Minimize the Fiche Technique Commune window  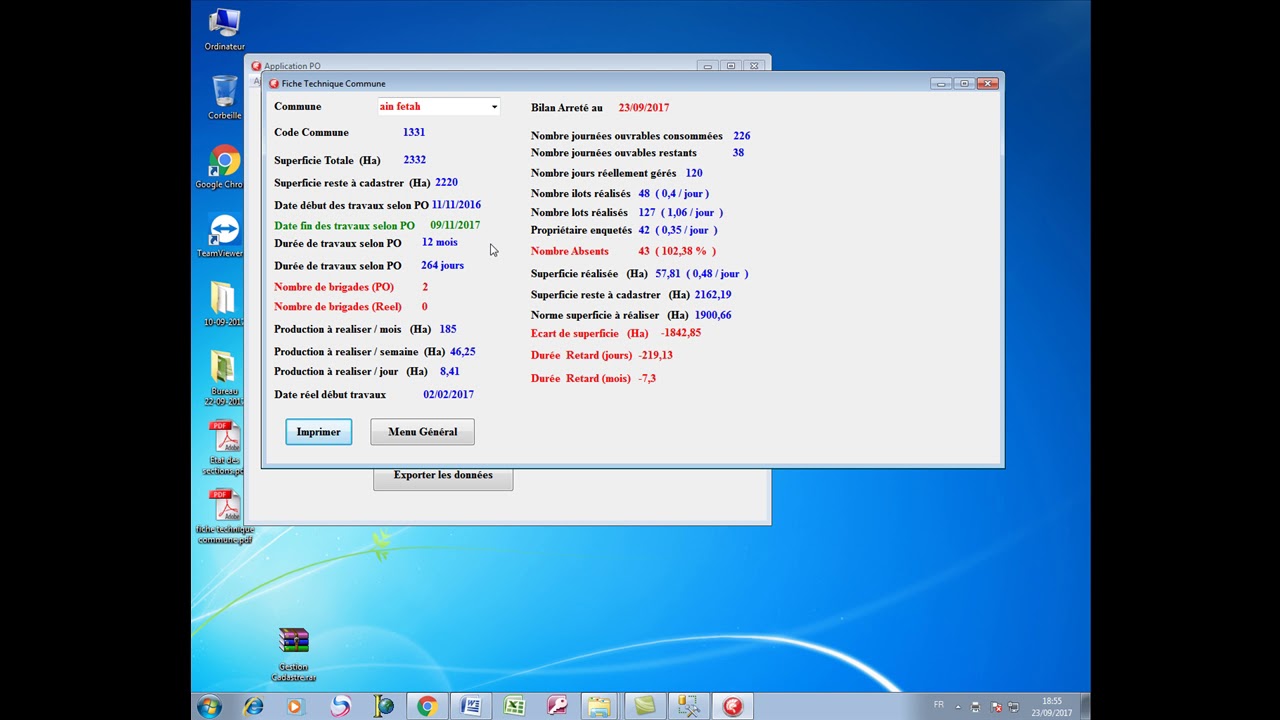941,84
